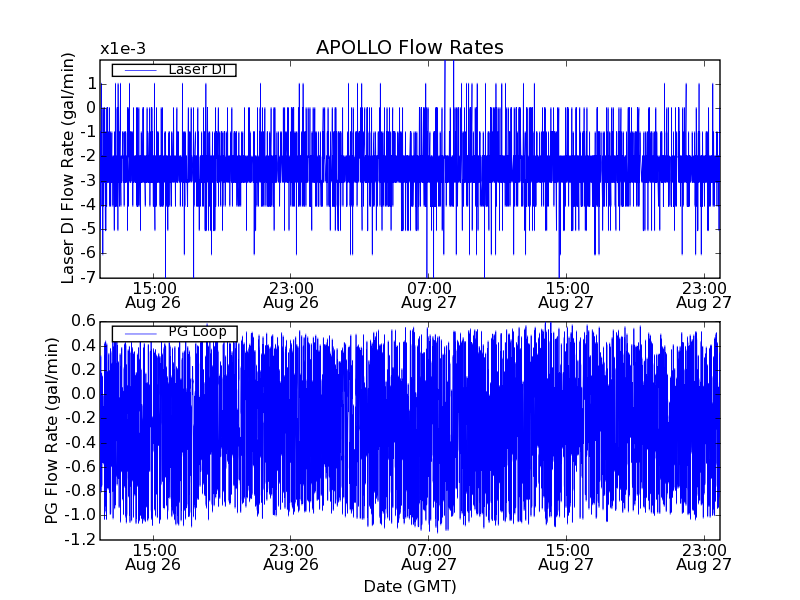Click the -7 tick on Laser DI axis

(88, 277)
